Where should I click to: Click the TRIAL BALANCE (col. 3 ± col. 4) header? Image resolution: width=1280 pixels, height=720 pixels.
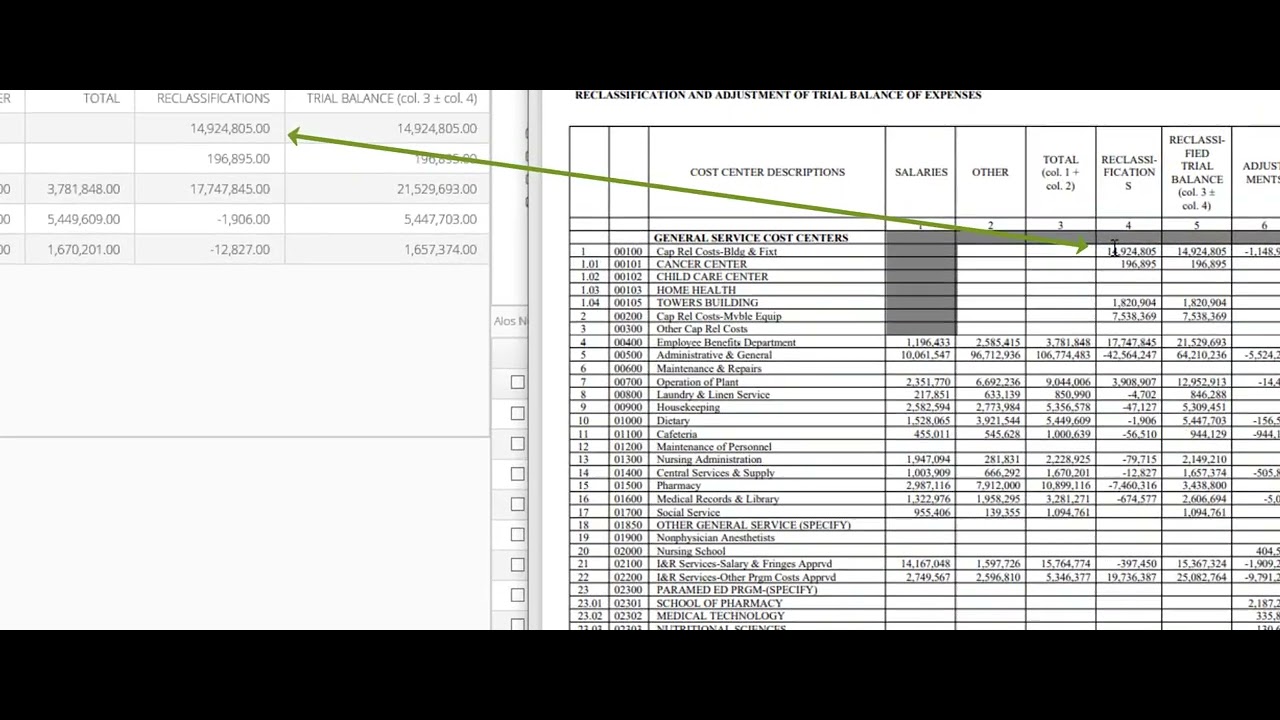(x=392, y=98)
